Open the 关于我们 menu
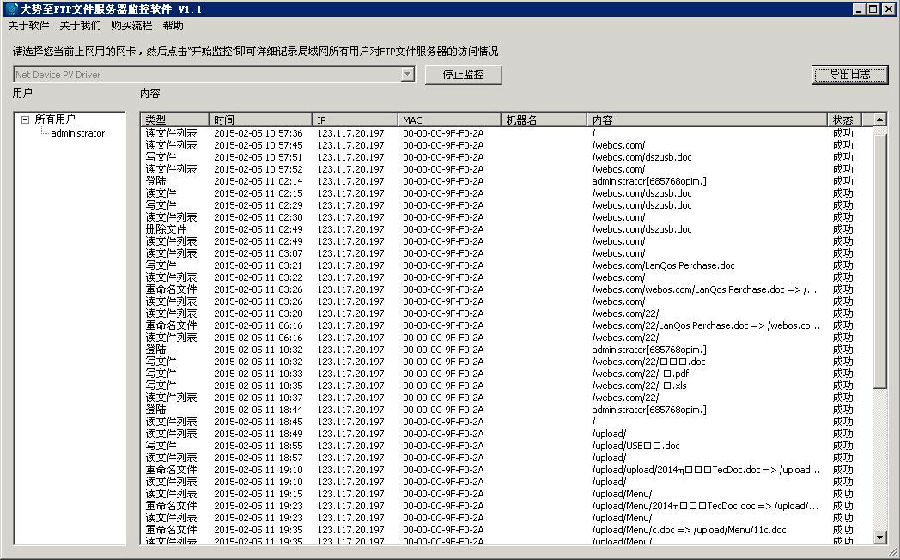 (x=79, y=26)
